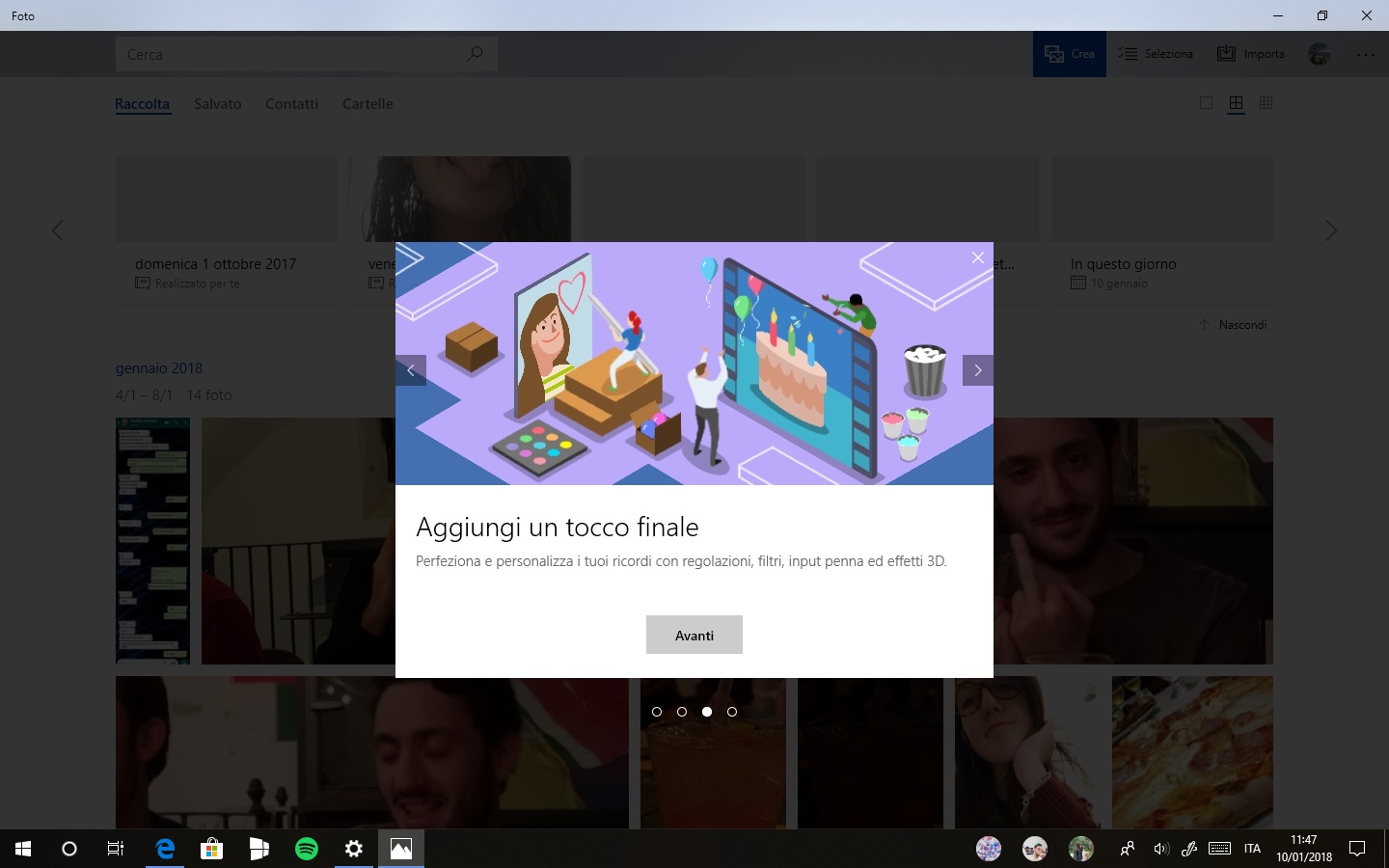Go to the next dialog slide arrow
This screenshot has height=868, width=1389.
click(978, 370)
